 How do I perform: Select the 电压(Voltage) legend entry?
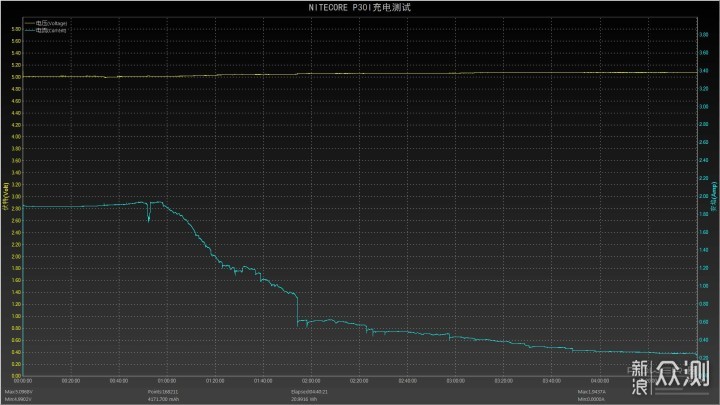click(x=51, y=23)
